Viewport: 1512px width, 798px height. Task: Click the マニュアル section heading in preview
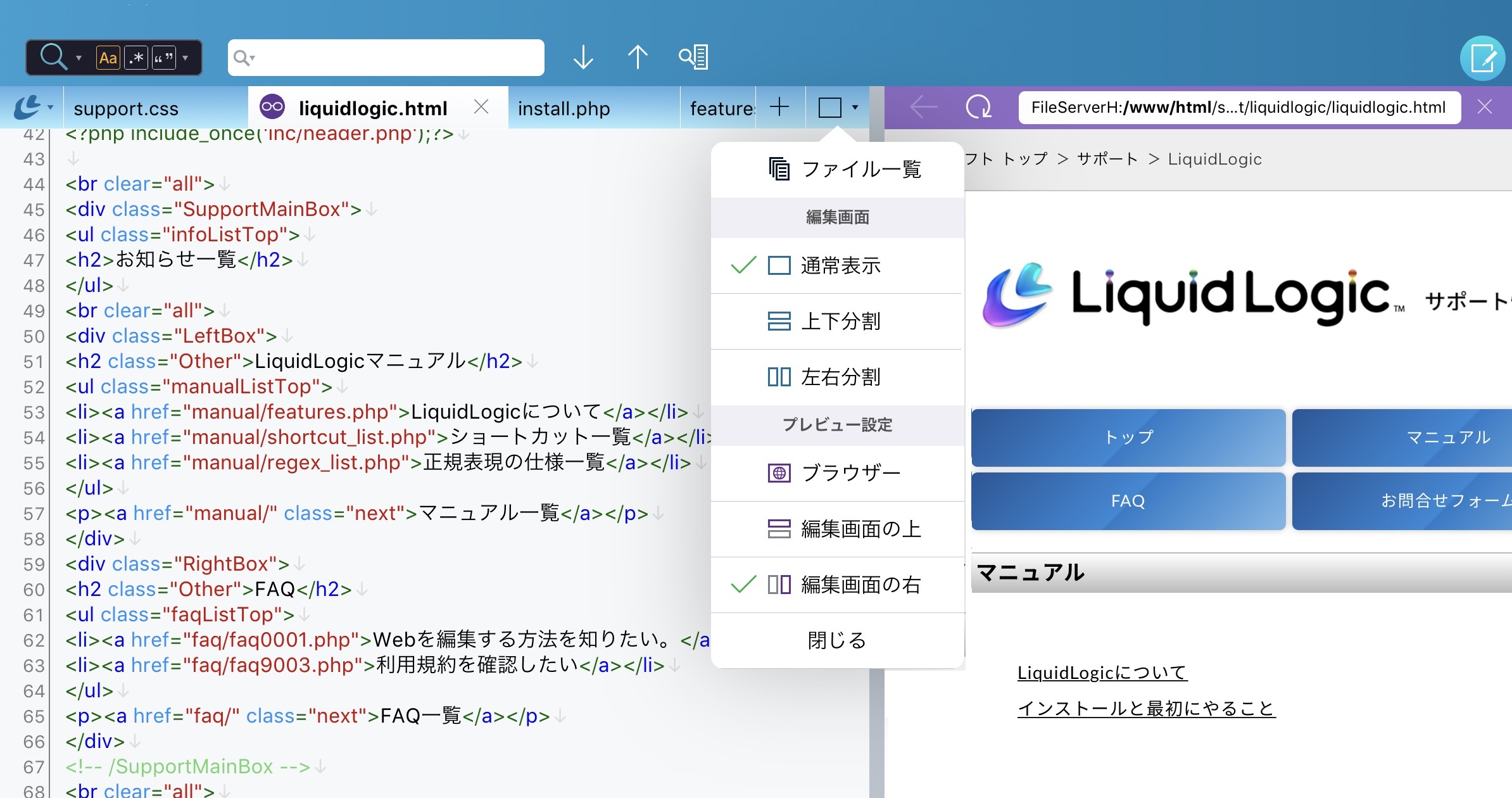(1030, 573)
